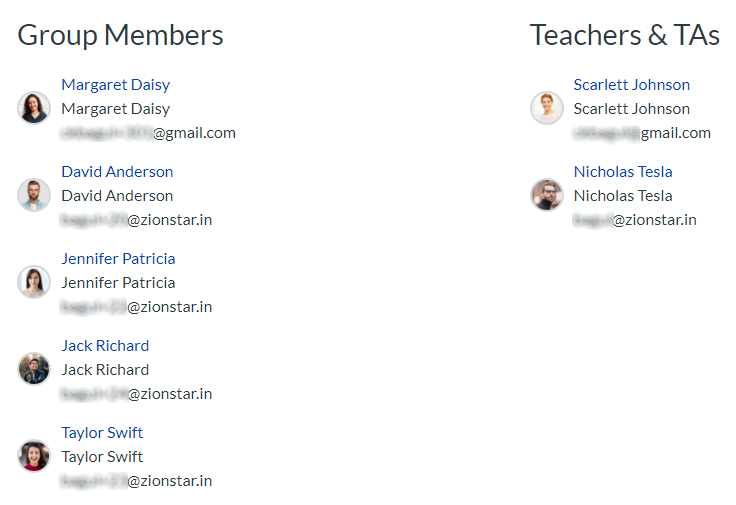
Task: Follow the blue Jack Richard link
Action: point(105,346)
